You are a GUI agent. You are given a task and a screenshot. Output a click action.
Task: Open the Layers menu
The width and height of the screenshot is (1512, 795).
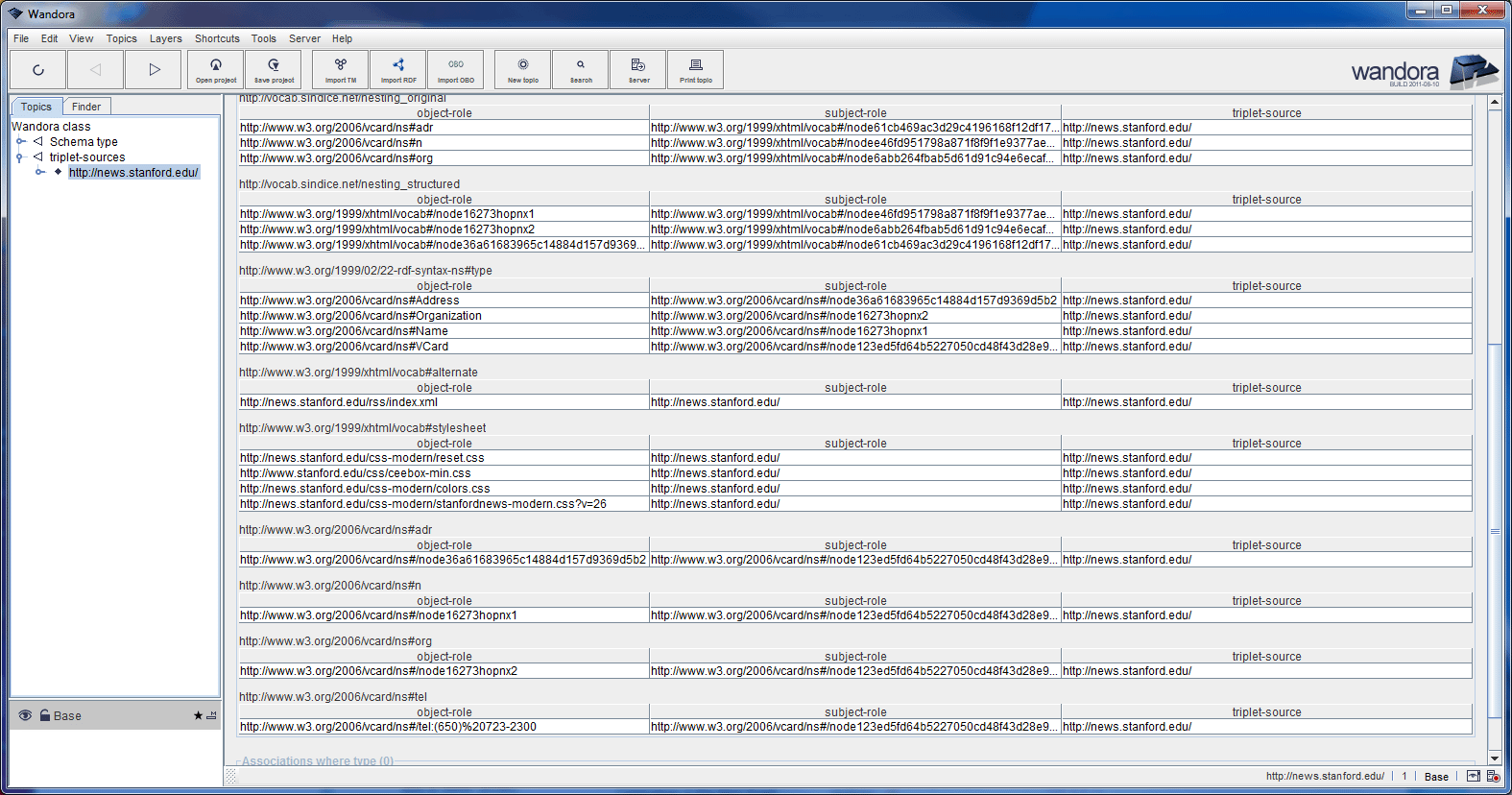(165, 38)
